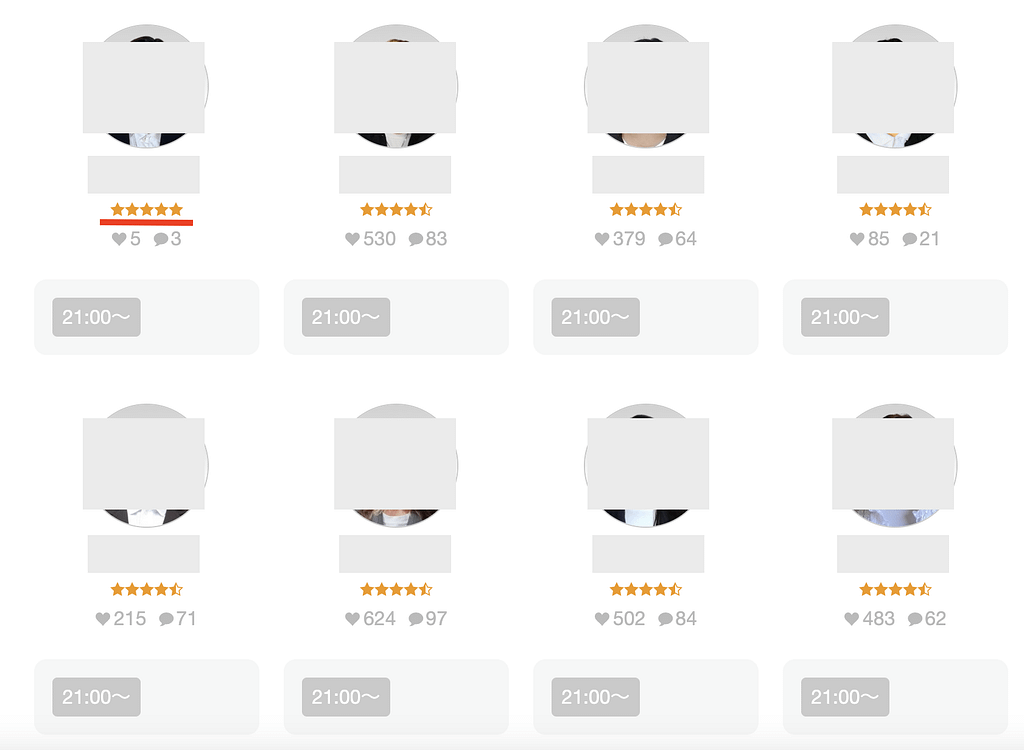Click the comment bubble icon beside 62
Viewport: 1024px width, 750px height.
915,619
